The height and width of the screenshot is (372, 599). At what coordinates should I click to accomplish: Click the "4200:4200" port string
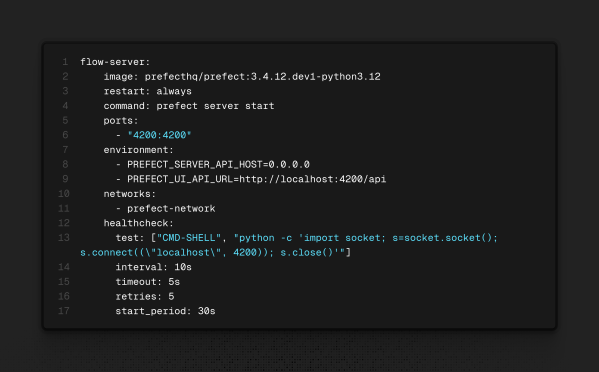[159, 135]
